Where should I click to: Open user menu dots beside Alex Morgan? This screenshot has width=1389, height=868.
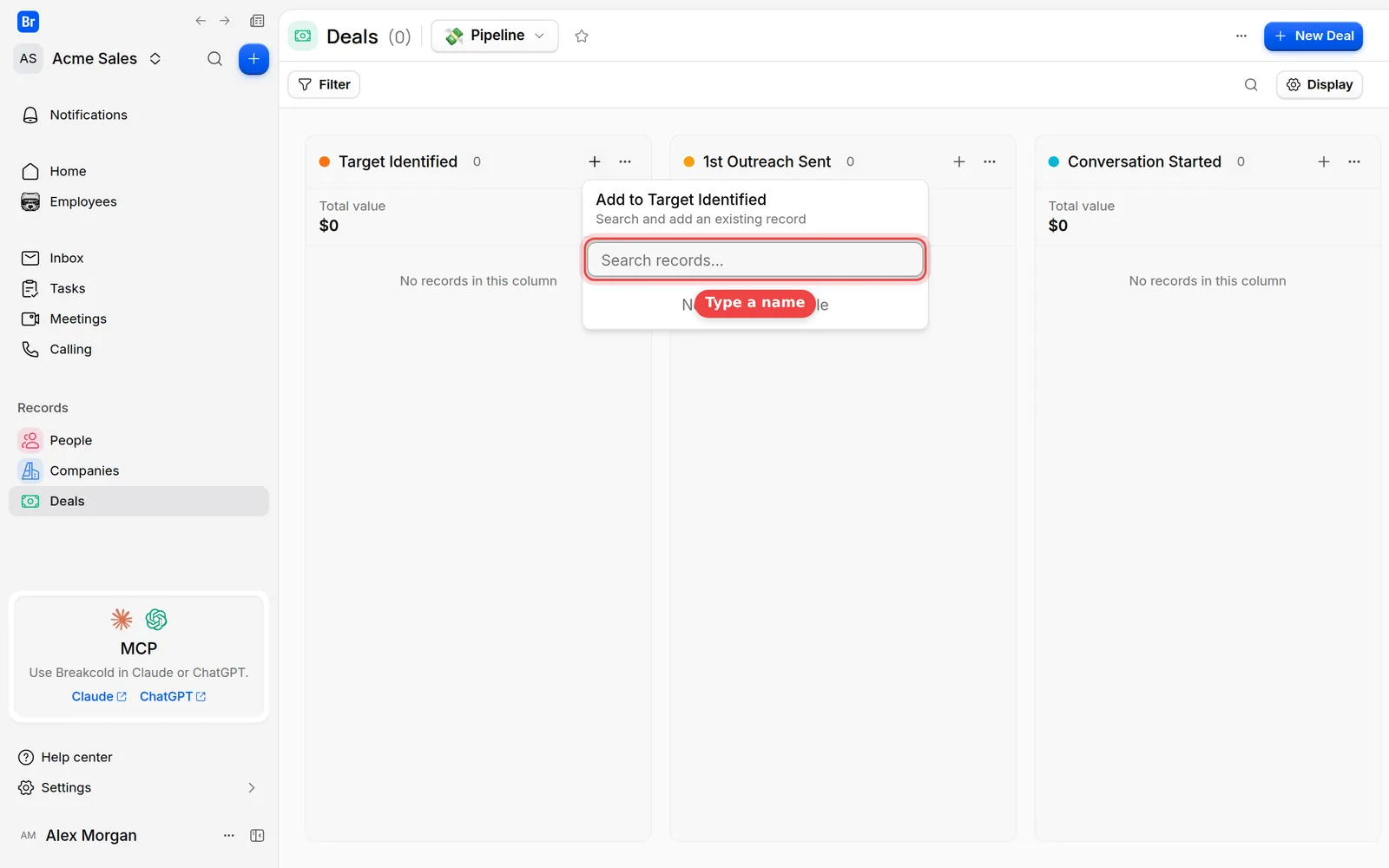coord(229,835)
